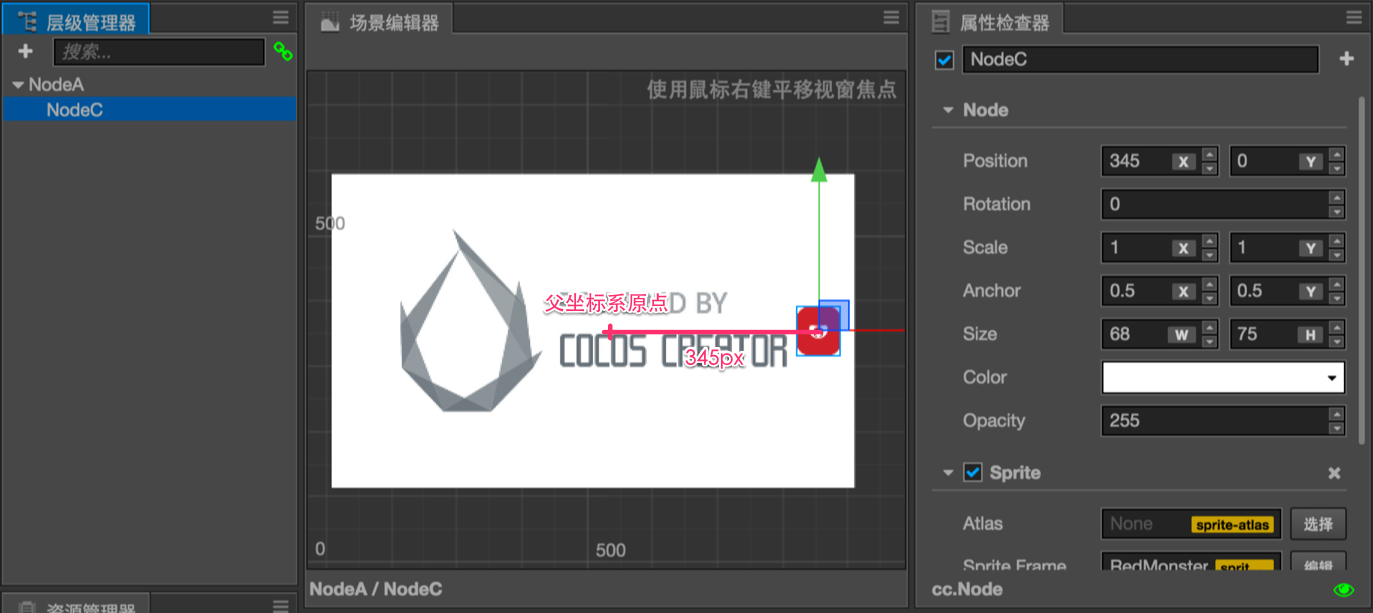Select the 资源管理器 tab
The width and height of the screenshot is (1373, 613).
pos(77,605)
